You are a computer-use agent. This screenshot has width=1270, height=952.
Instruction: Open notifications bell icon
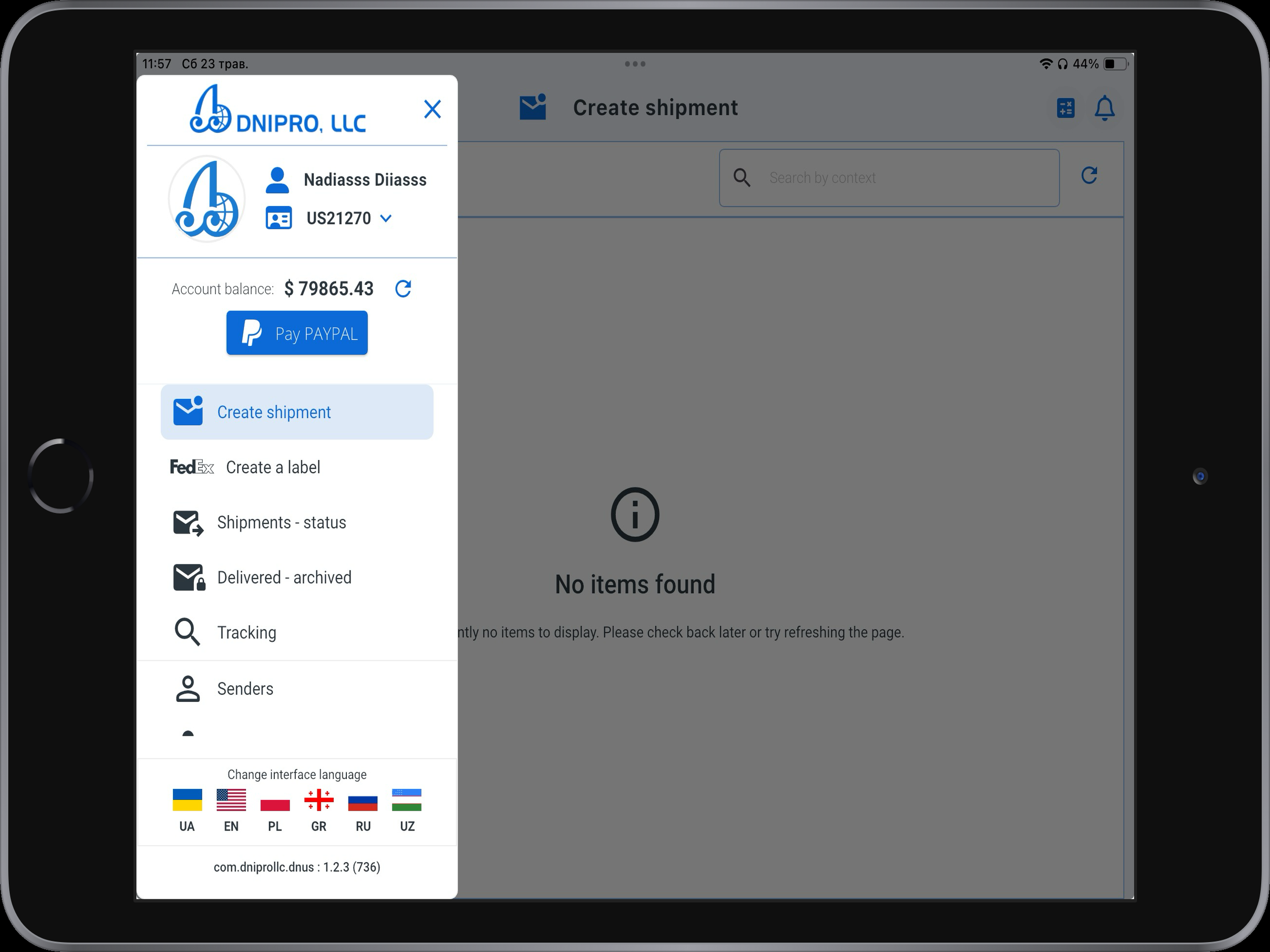click(1105, 108)
